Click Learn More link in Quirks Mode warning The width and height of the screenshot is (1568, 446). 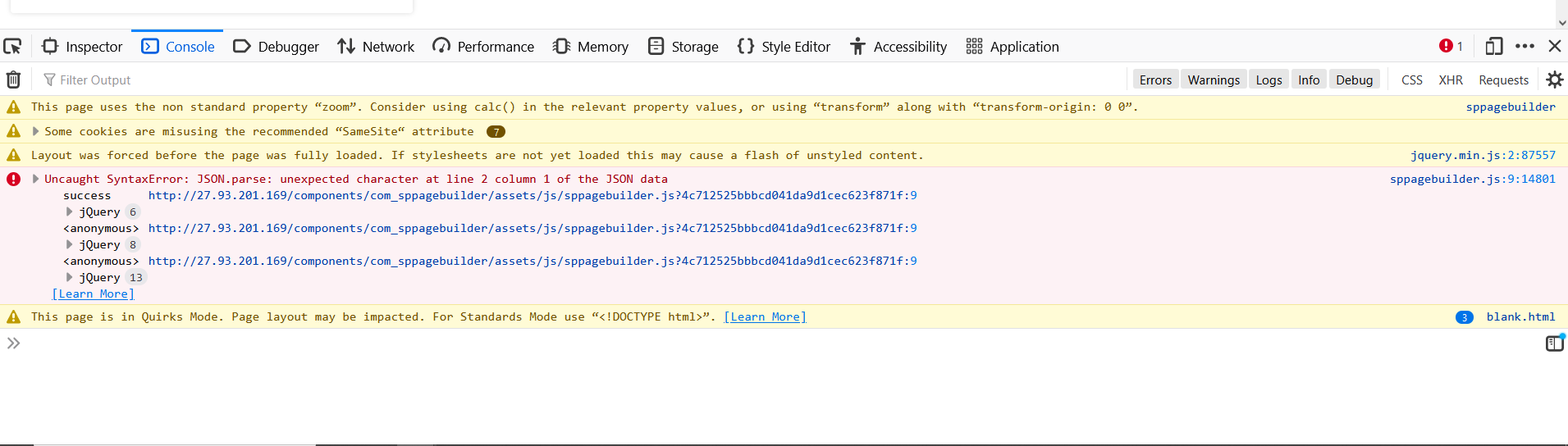coord(765,316)
